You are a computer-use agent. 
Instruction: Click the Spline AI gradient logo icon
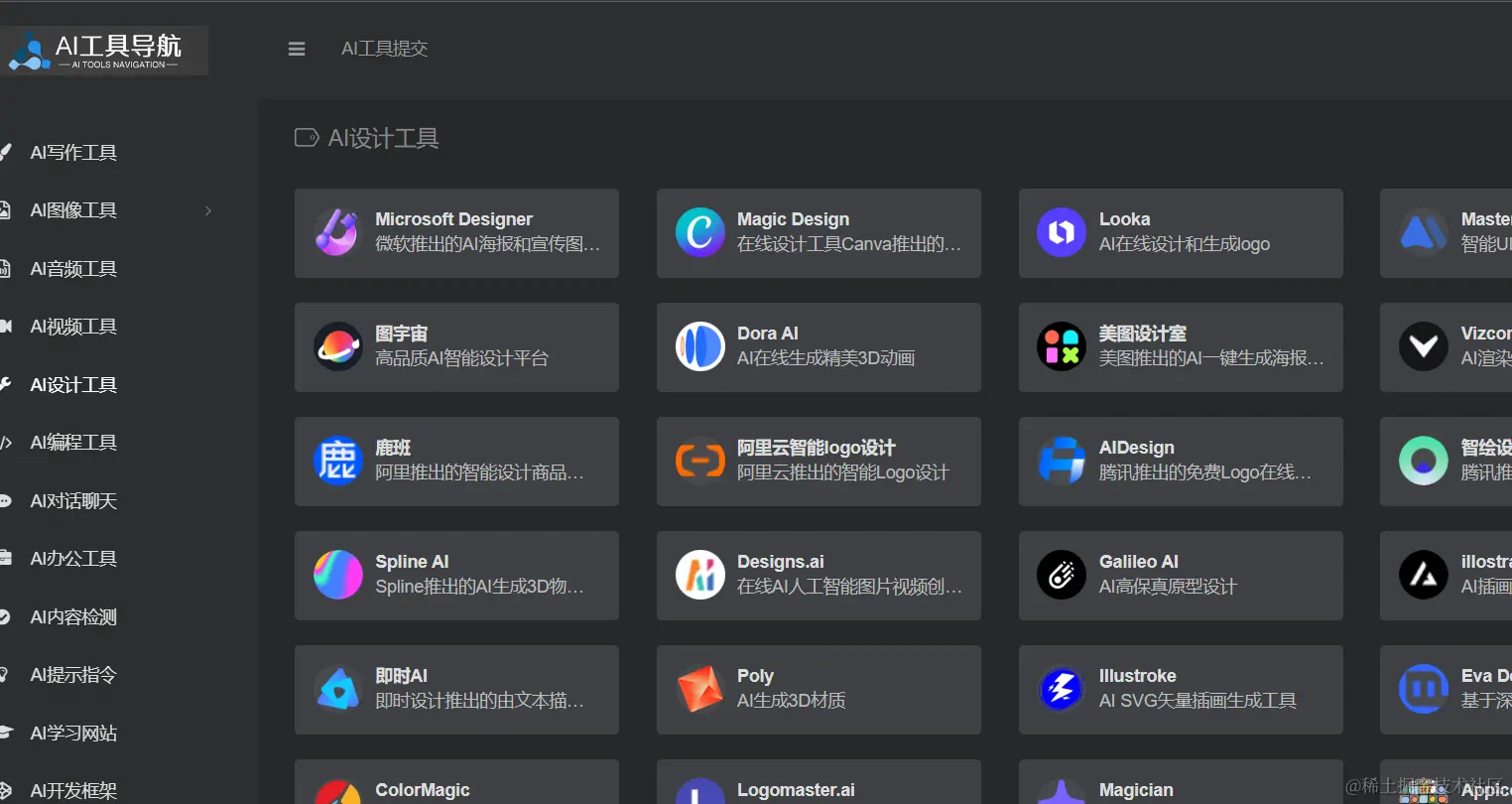point(337,575)
